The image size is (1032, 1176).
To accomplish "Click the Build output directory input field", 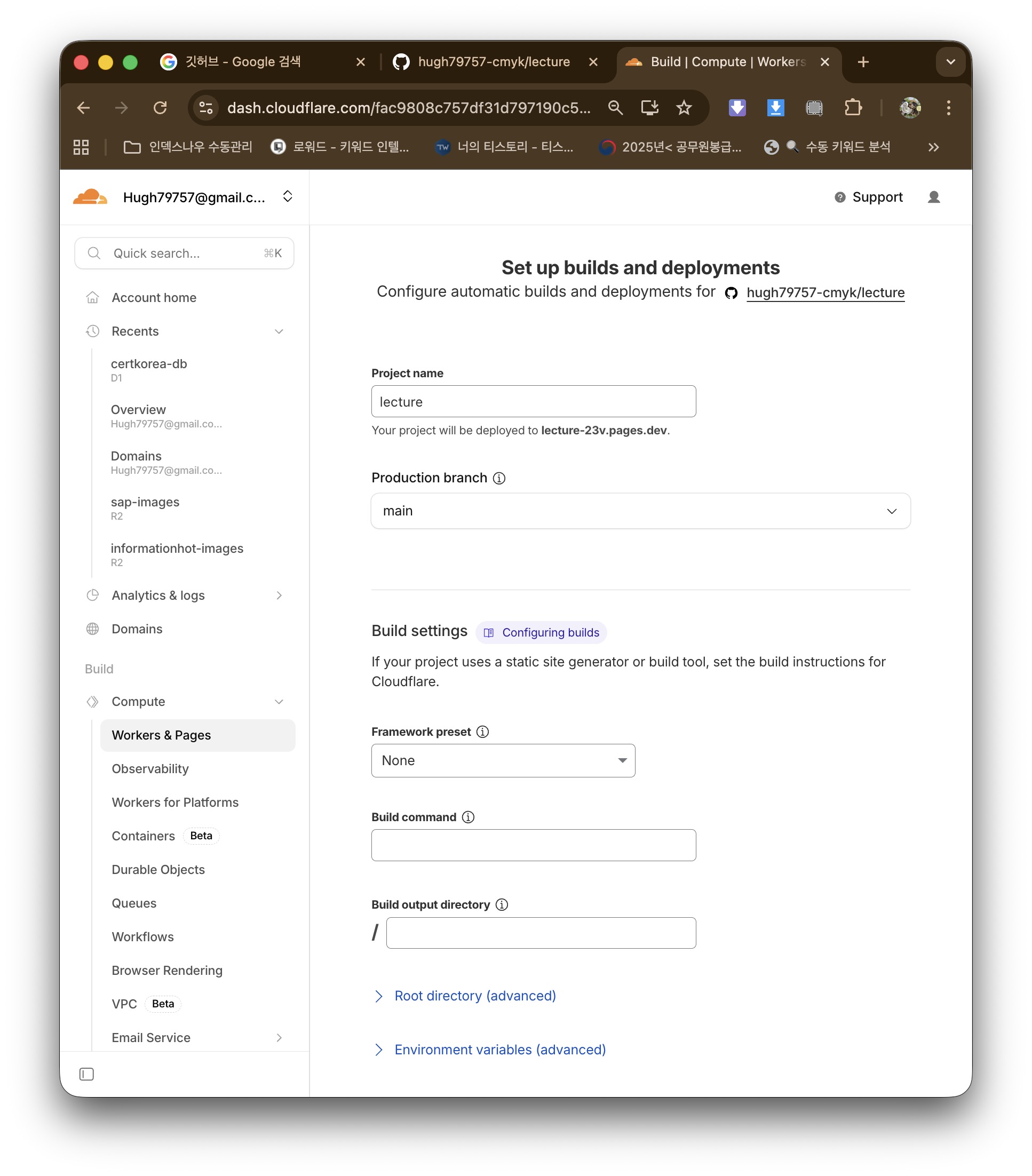I will 541,933.
